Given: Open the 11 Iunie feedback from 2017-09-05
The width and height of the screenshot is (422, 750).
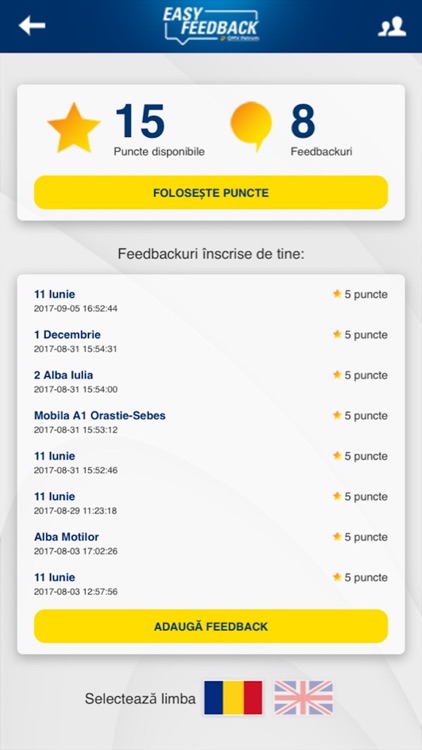Looking at the screenshot, I should click(211, 301).
